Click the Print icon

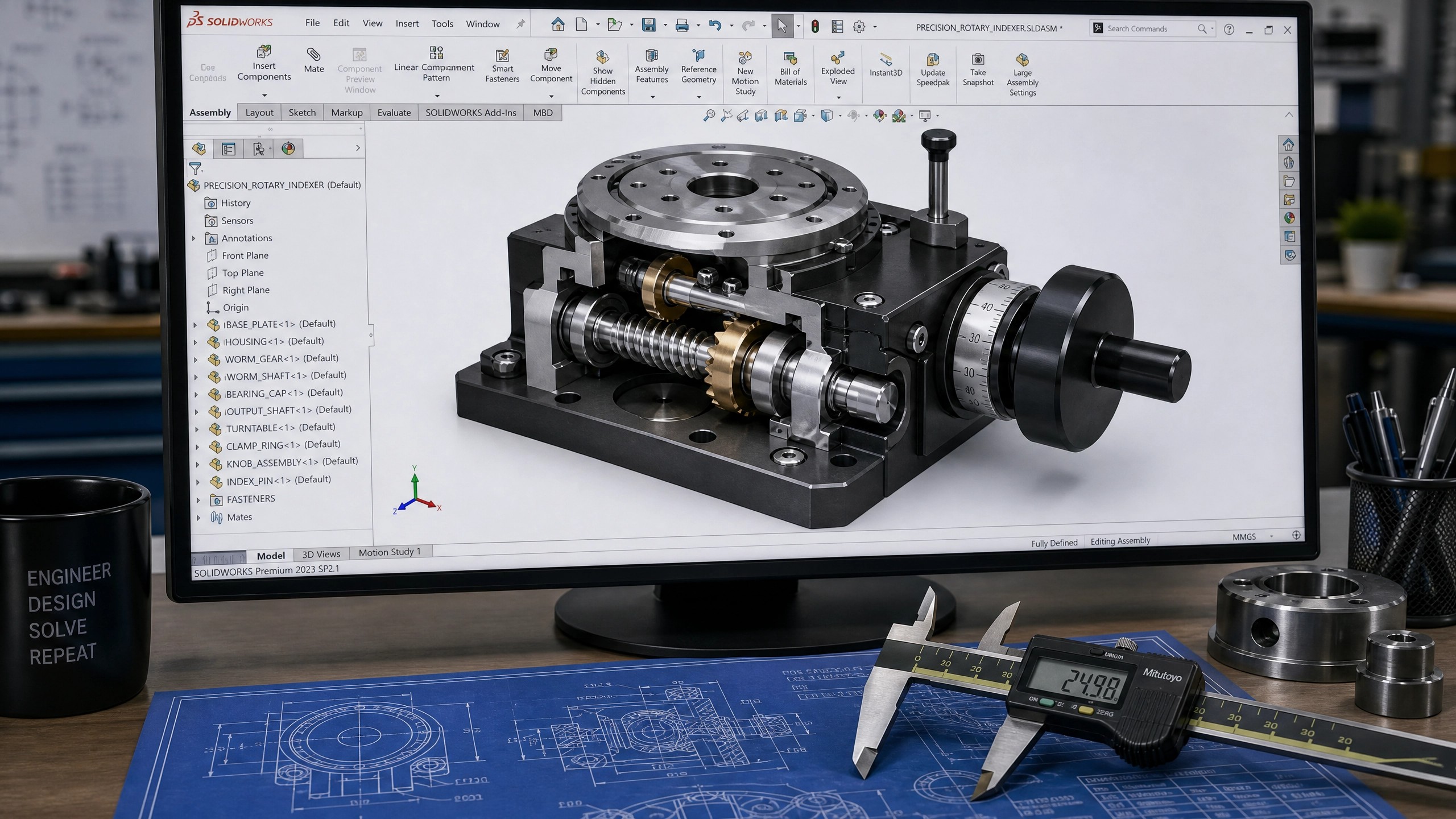(681, 25)
